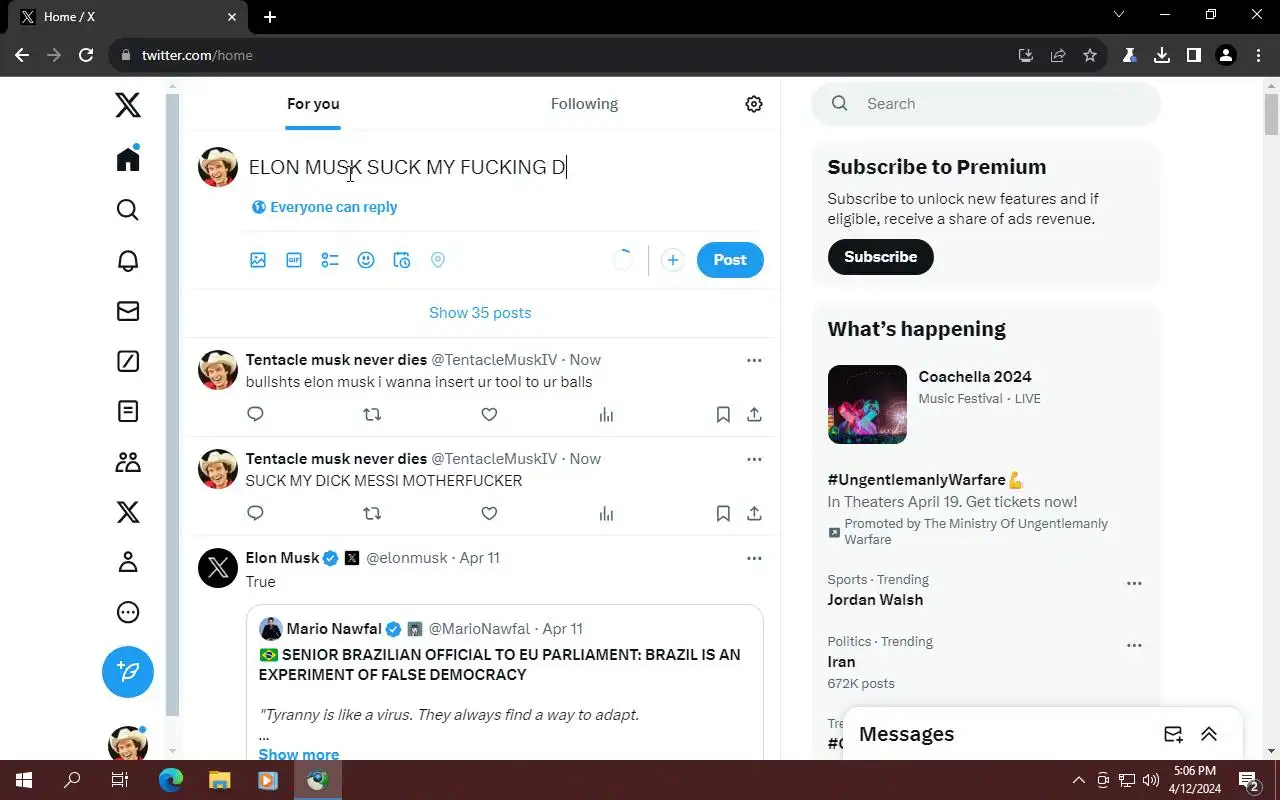Open emoji picker in composer

[x=366, y=260]
